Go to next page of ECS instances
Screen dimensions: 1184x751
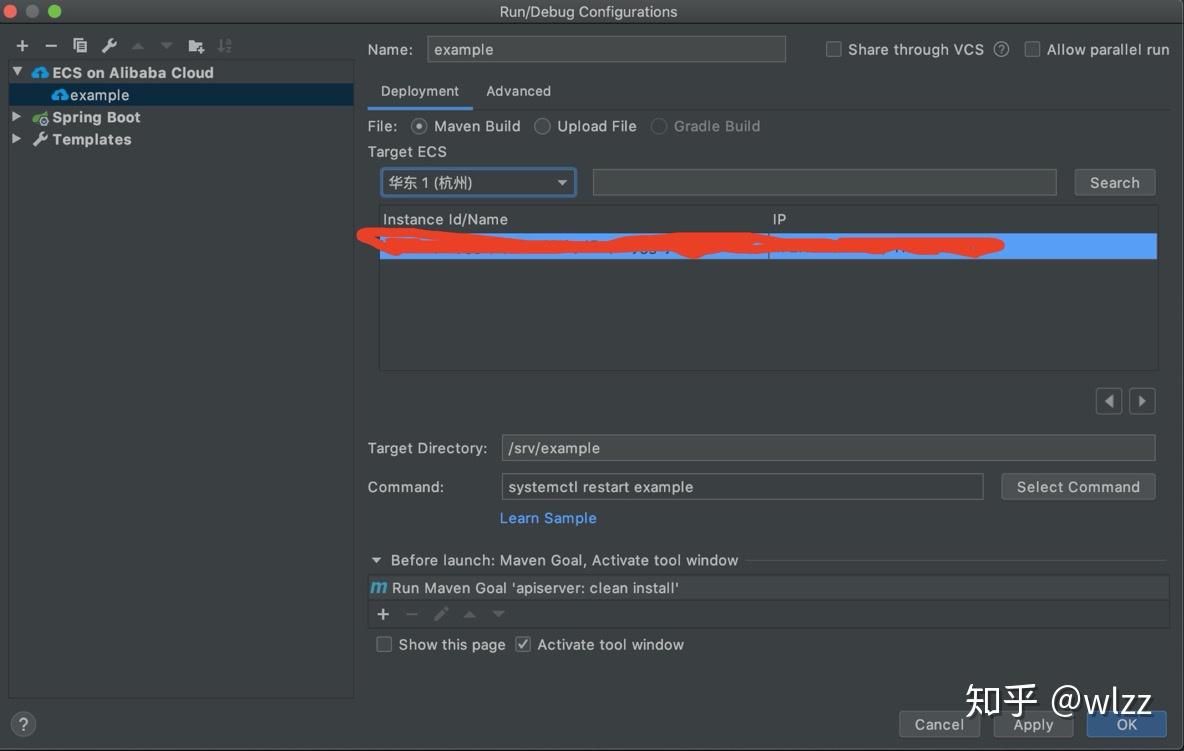click(x=1142, y=401)
